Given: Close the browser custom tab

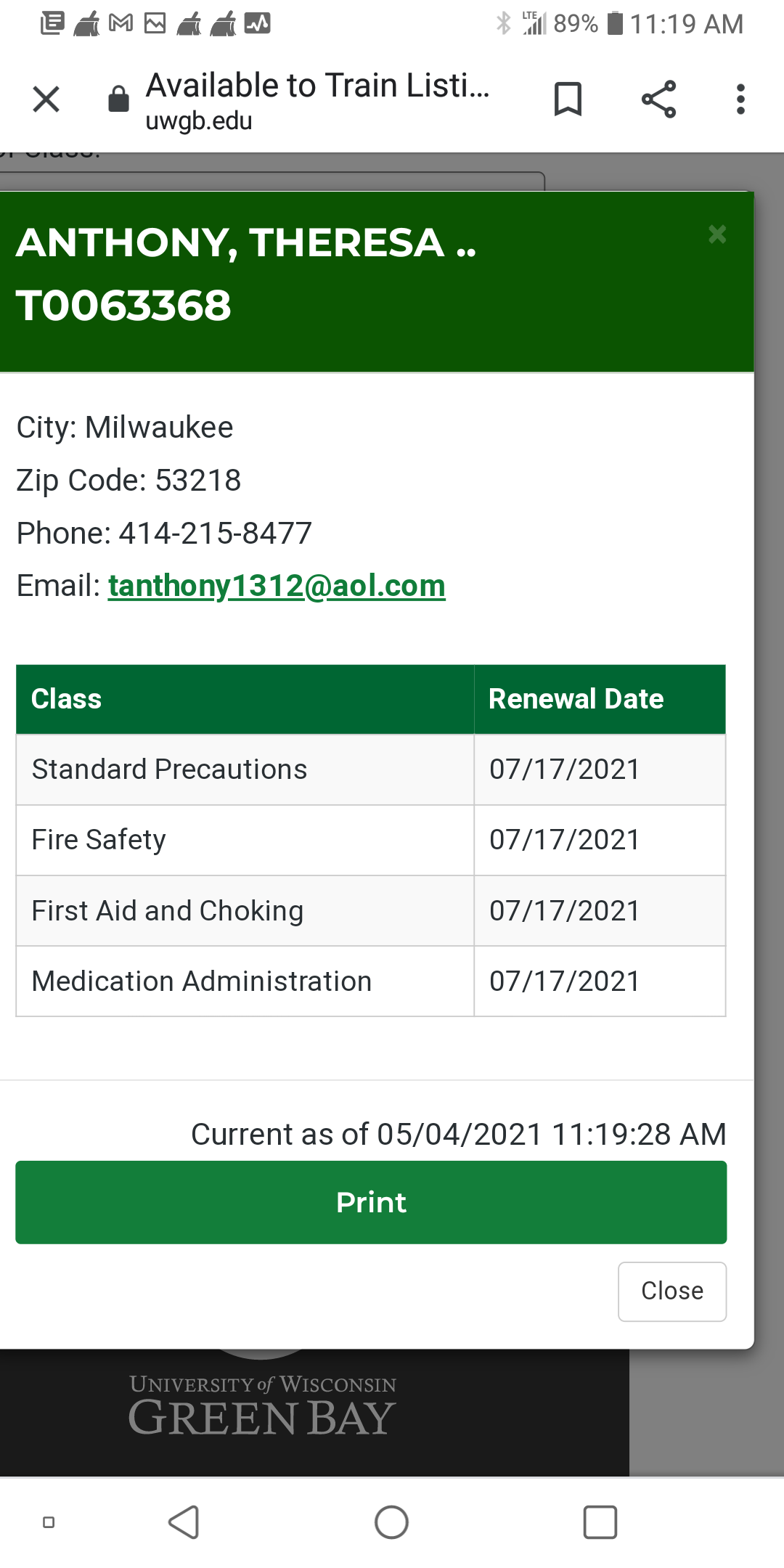Looking at the screenshot, I should (46, 99).
